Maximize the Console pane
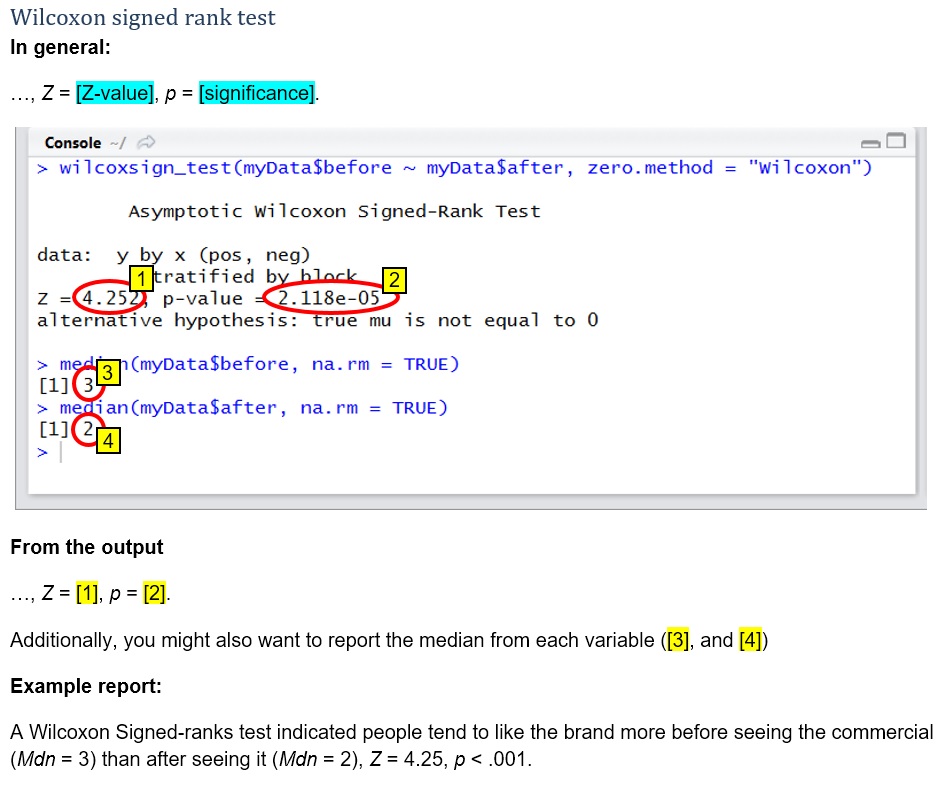949x785 pixels. [x=894, y=140]
